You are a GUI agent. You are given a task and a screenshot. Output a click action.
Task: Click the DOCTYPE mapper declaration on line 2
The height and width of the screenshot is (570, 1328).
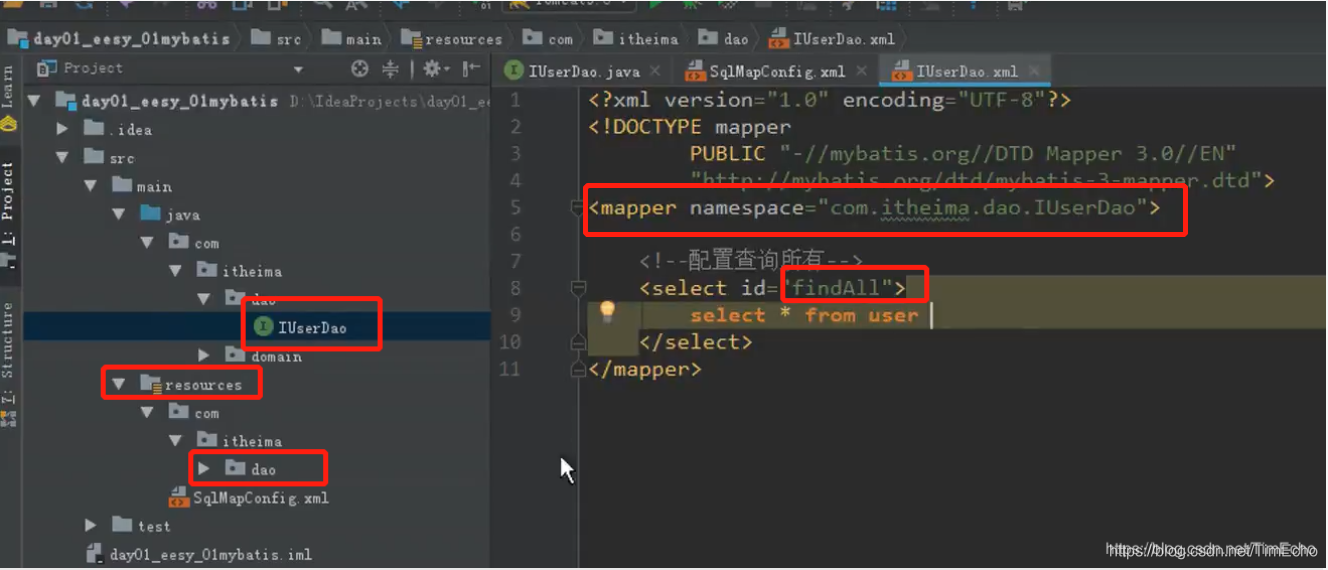pyautogui.click(x=690, y=127)
